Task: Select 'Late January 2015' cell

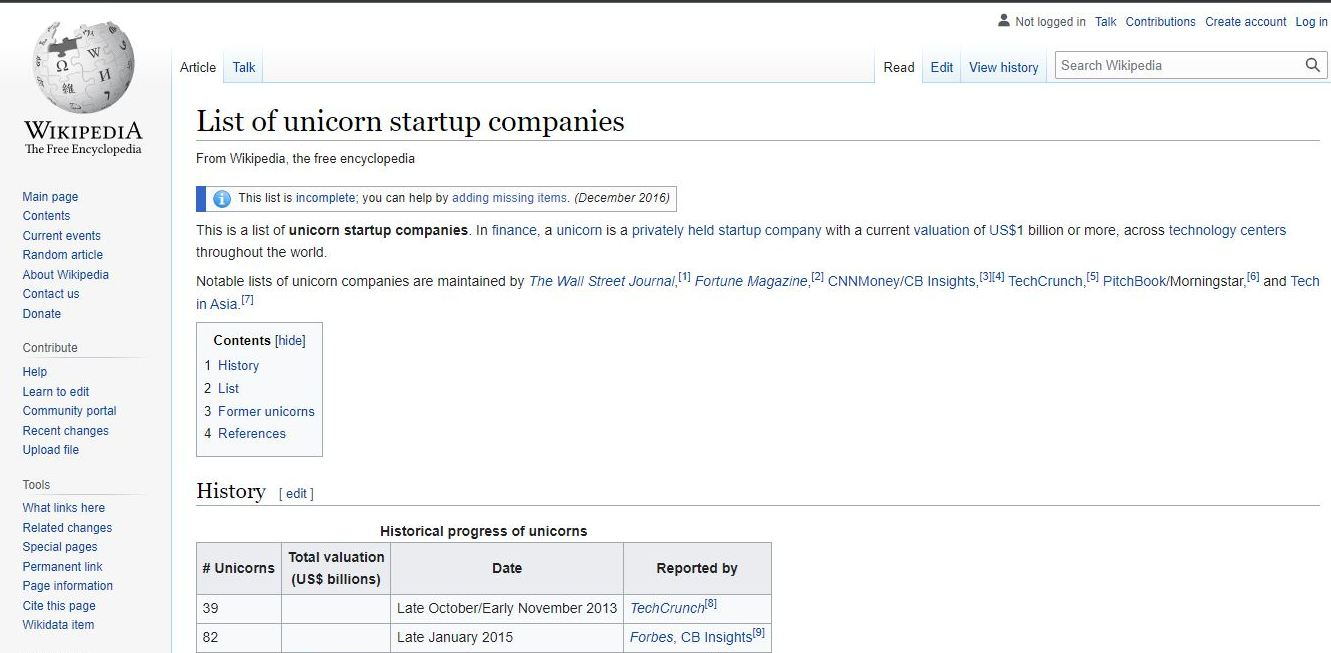Action: coord(507,637)
